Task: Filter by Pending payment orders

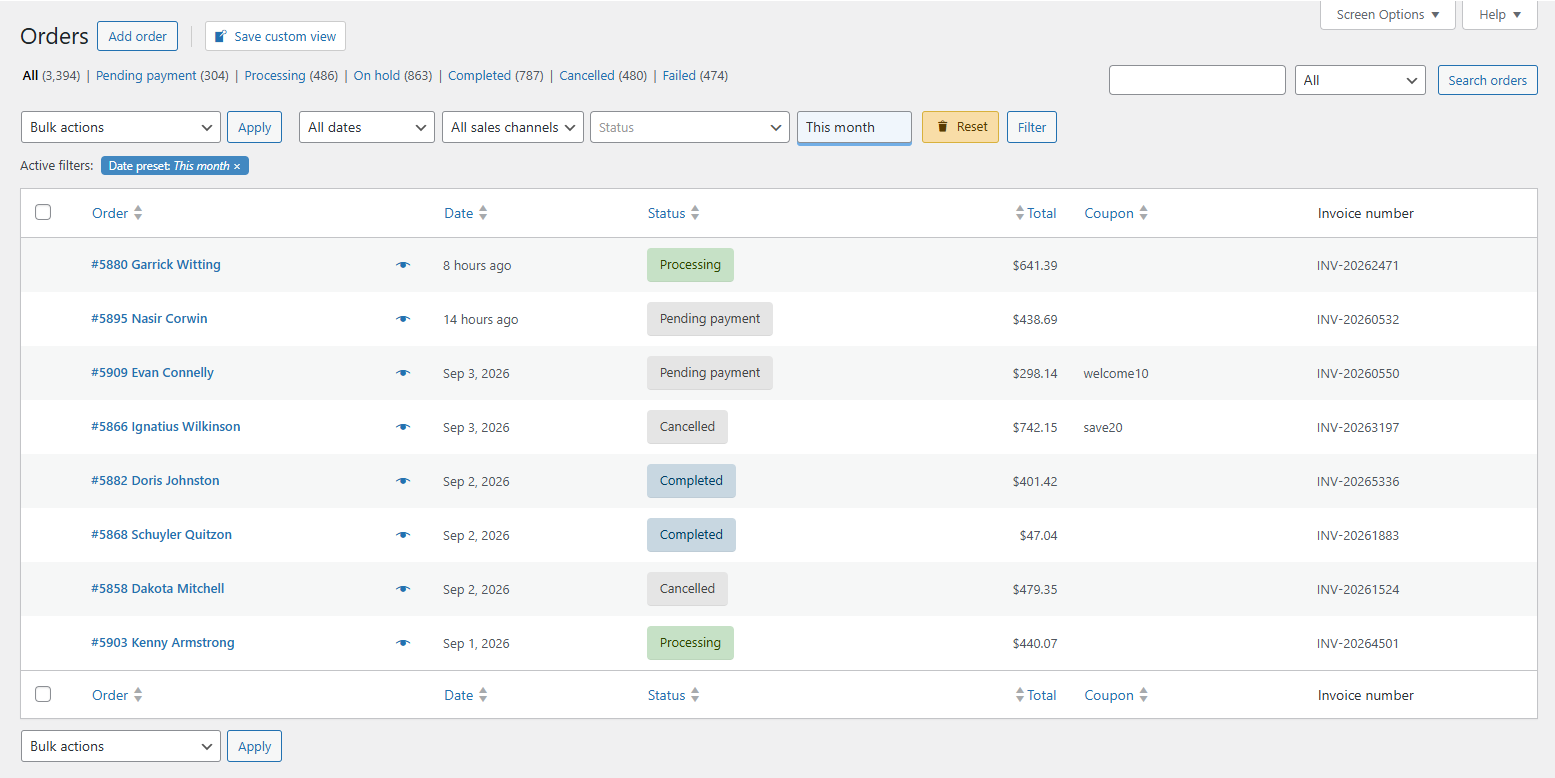Action: (162, 76)
